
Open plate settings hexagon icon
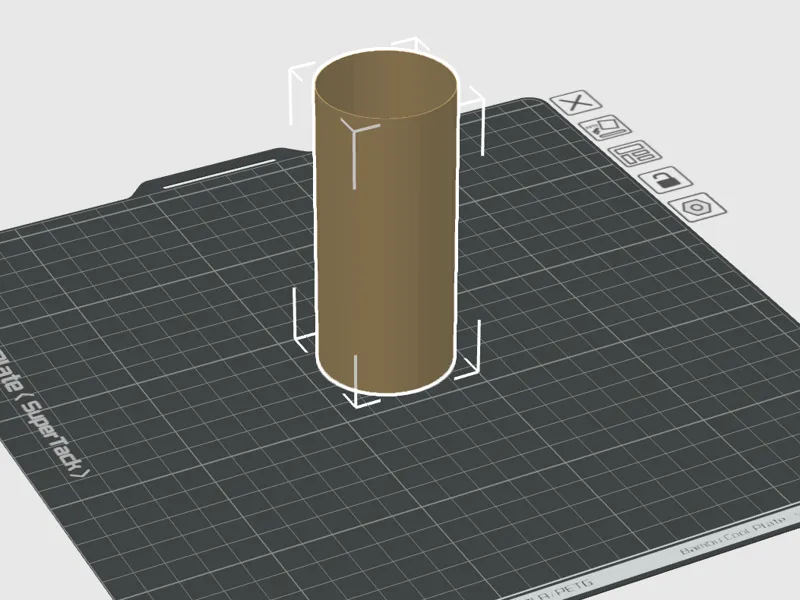(x=697, y=207)
